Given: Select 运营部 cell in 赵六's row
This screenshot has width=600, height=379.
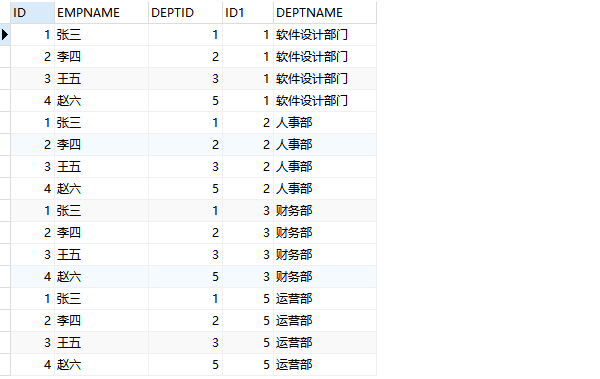Looking at the screenshot, I should 325,364.
